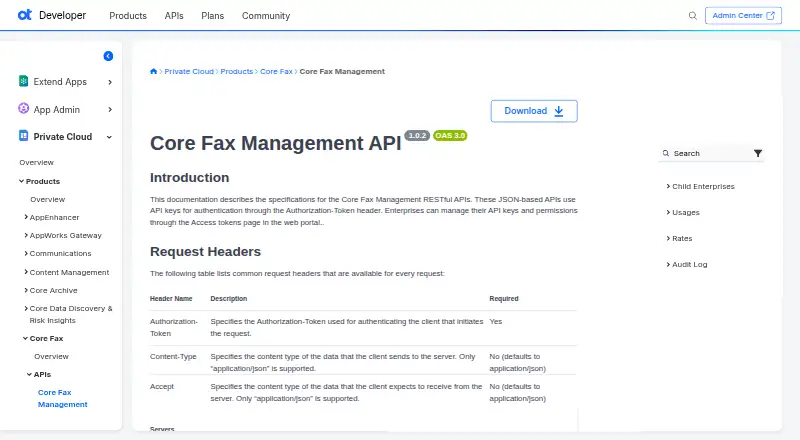Click the Extend Apps green icon

pos(23,81)
